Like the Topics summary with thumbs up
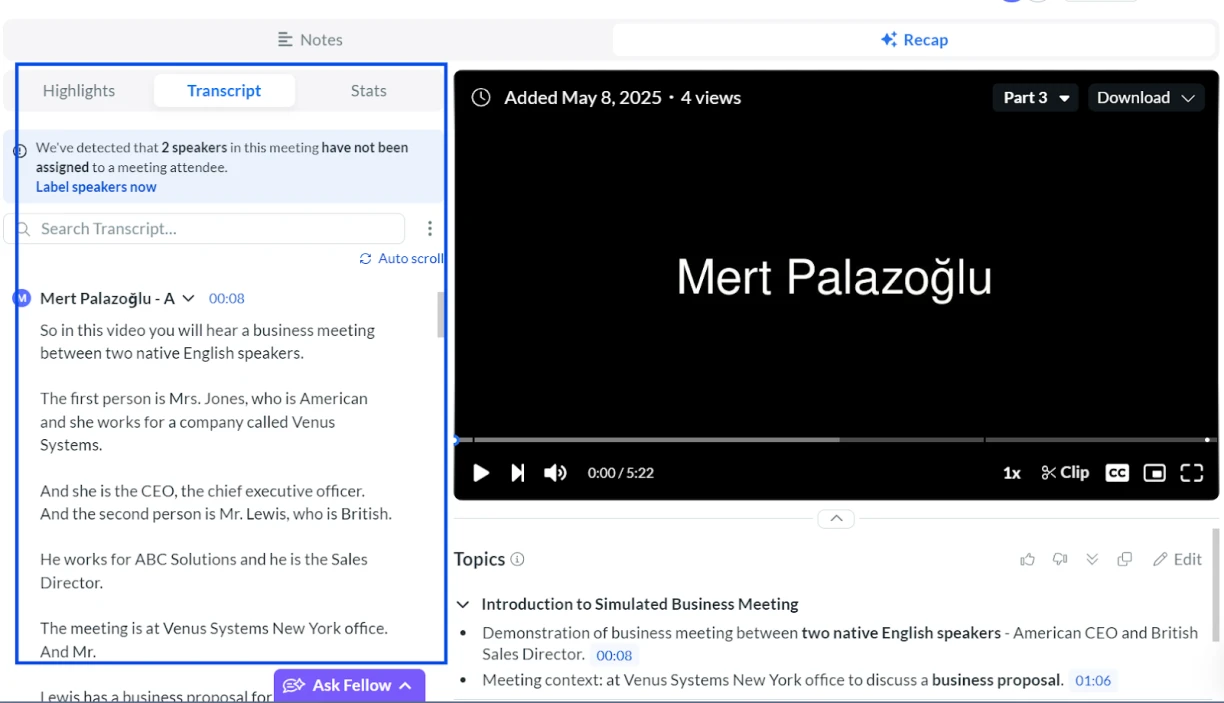This screenshot has height=703, width=1224. (x=1027, y=559)
